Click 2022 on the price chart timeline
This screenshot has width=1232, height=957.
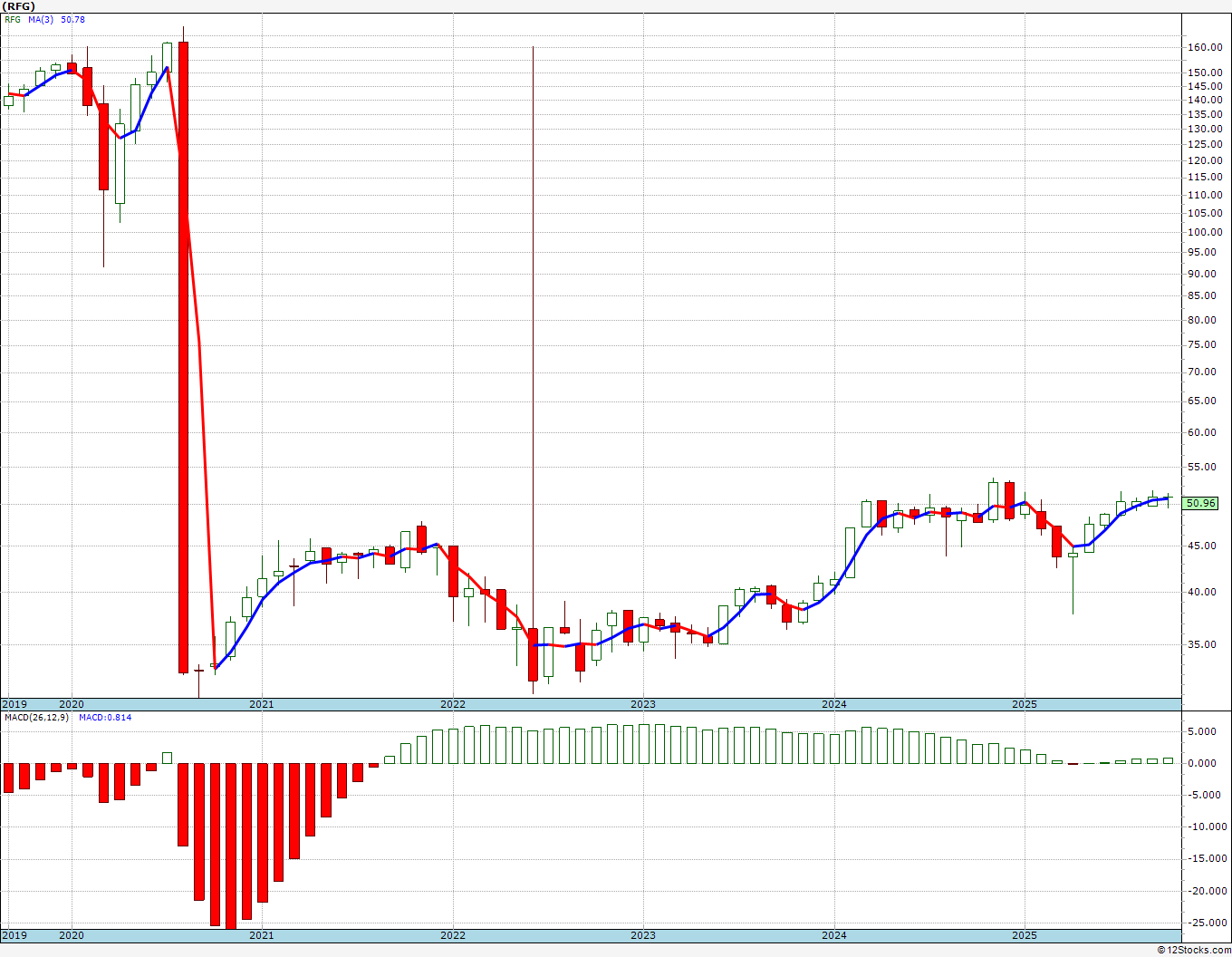(x=452, y=704)
